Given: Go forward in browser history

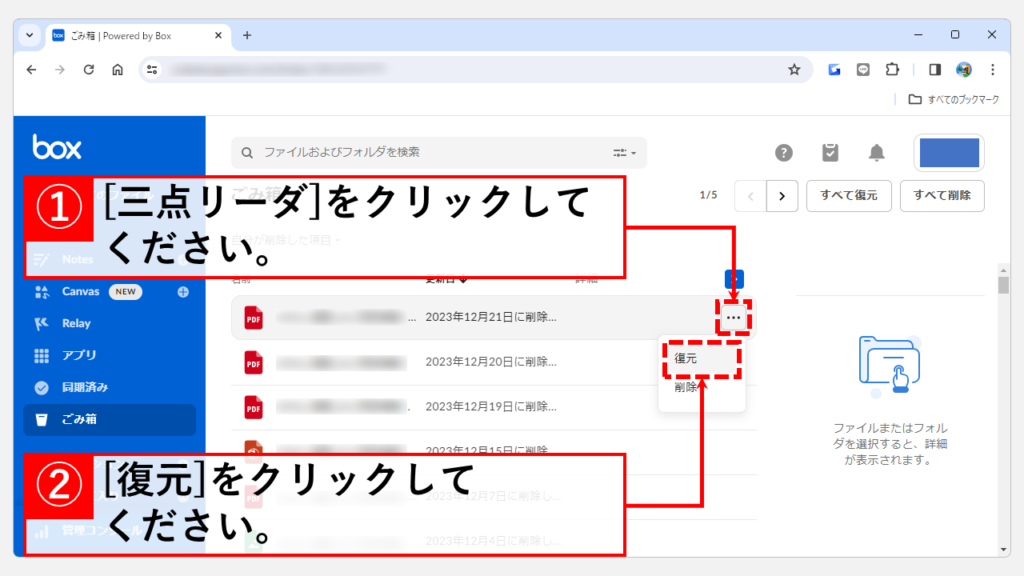Looking at the screenshot, I should click(x=60, y=69).
